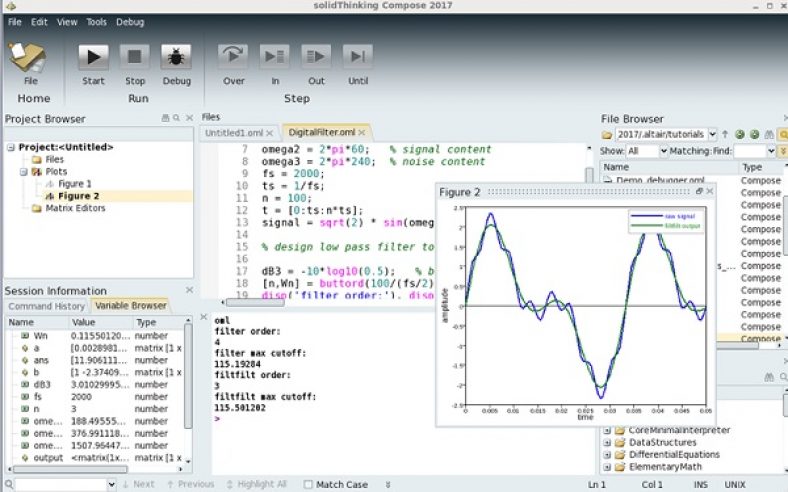This screenshot has height=492, width=788.
Task: Collapse the Plots tree node
Action: pyautogui.click(x=22, y=171)
